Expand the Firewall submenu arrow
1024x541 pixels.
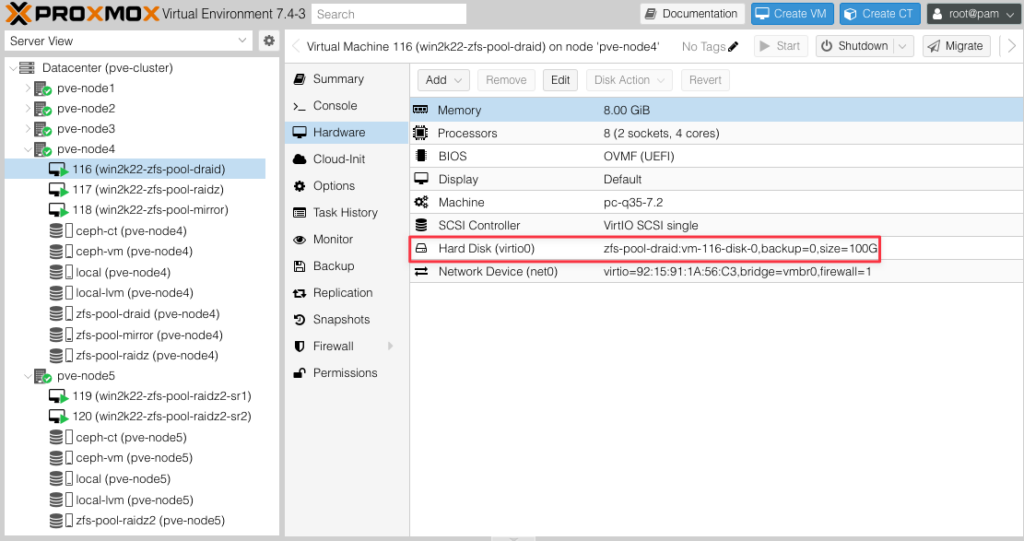[x=391, y=346]
